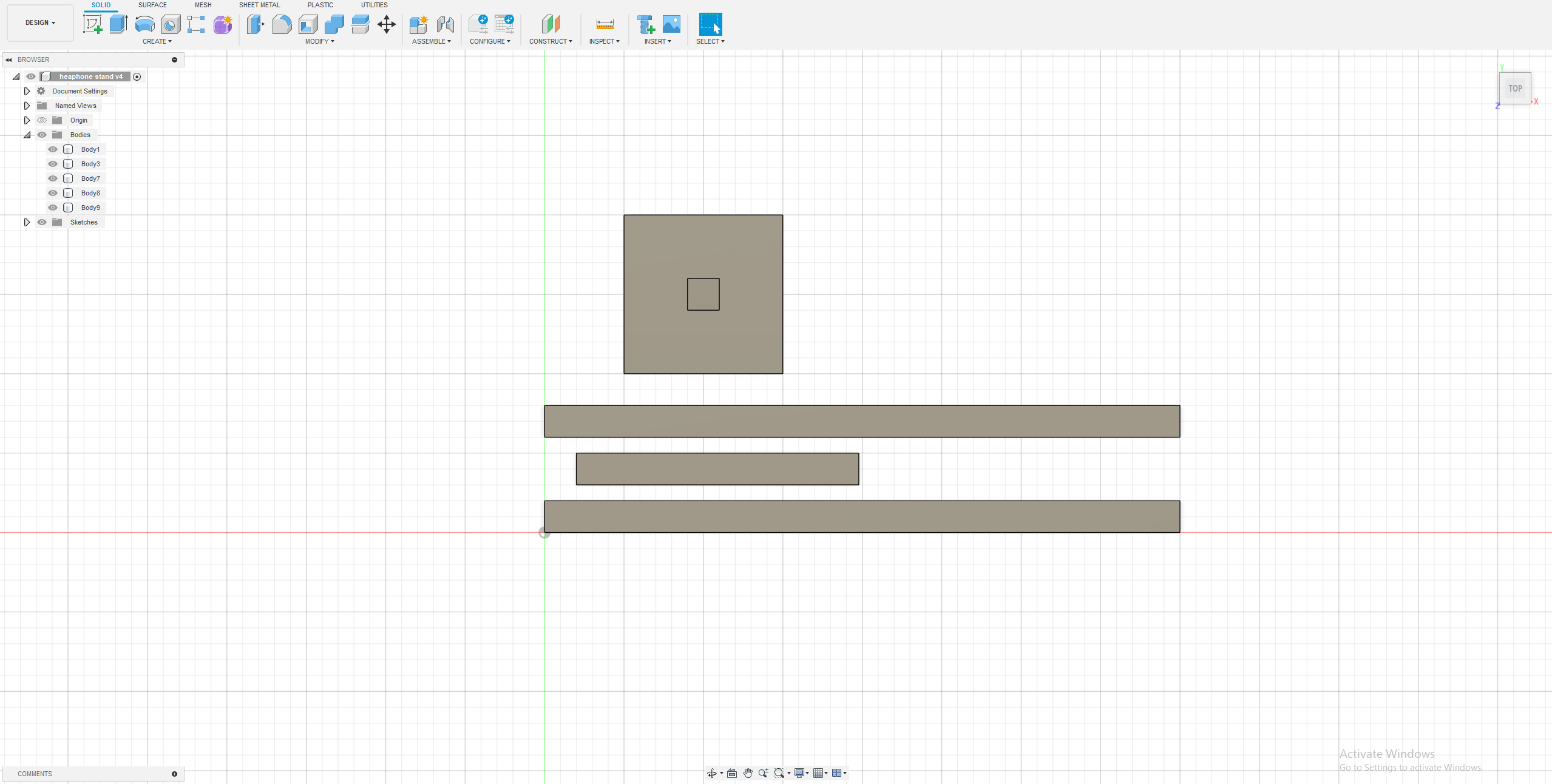The image size is (1552, 784).
Task: Open the INSERT menu
Action: pos(658,41)
